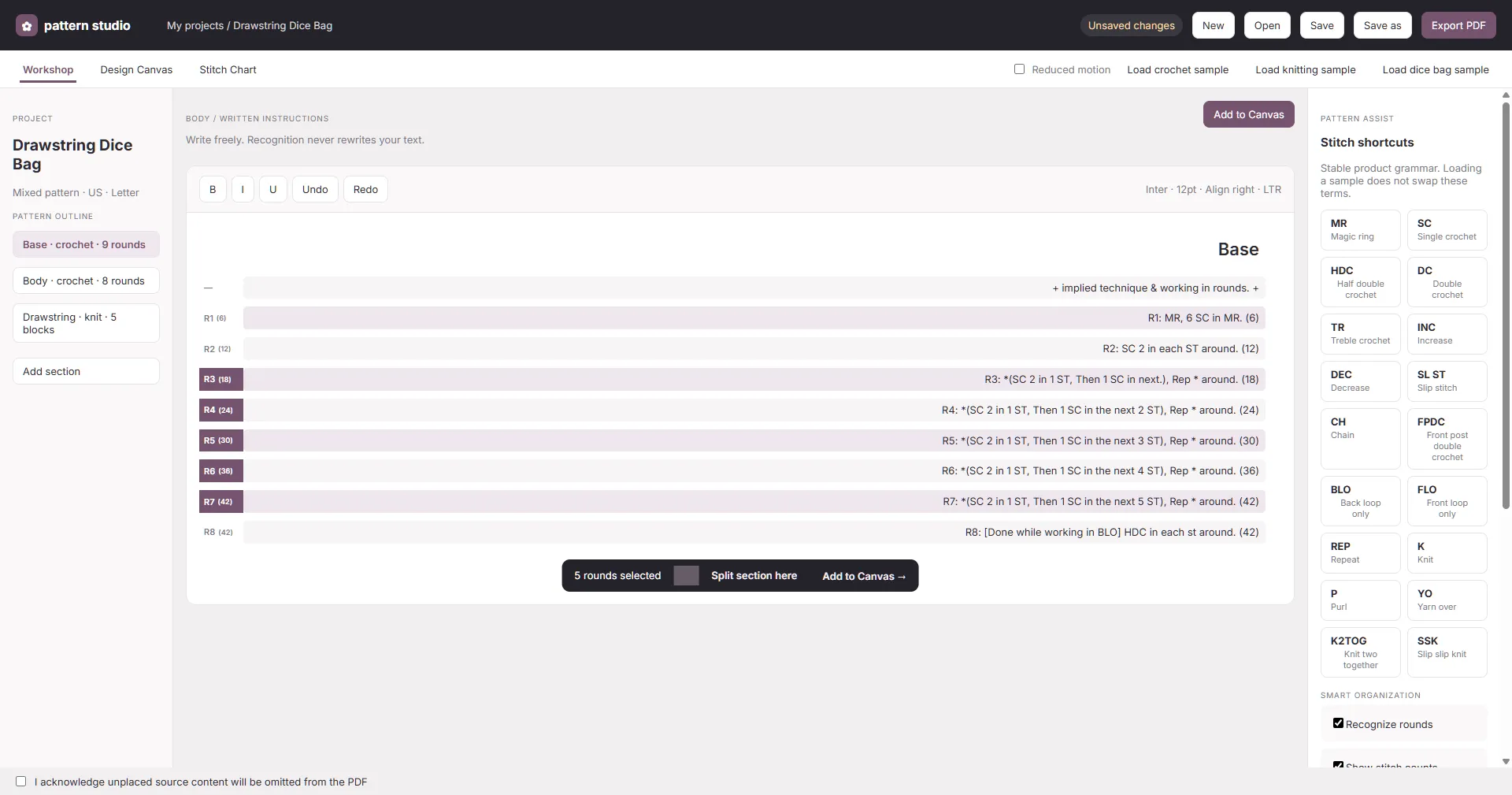1512x795 pixels.
Task: Click the color swatch in the selection bar
Action: click(x=686, y=575)
